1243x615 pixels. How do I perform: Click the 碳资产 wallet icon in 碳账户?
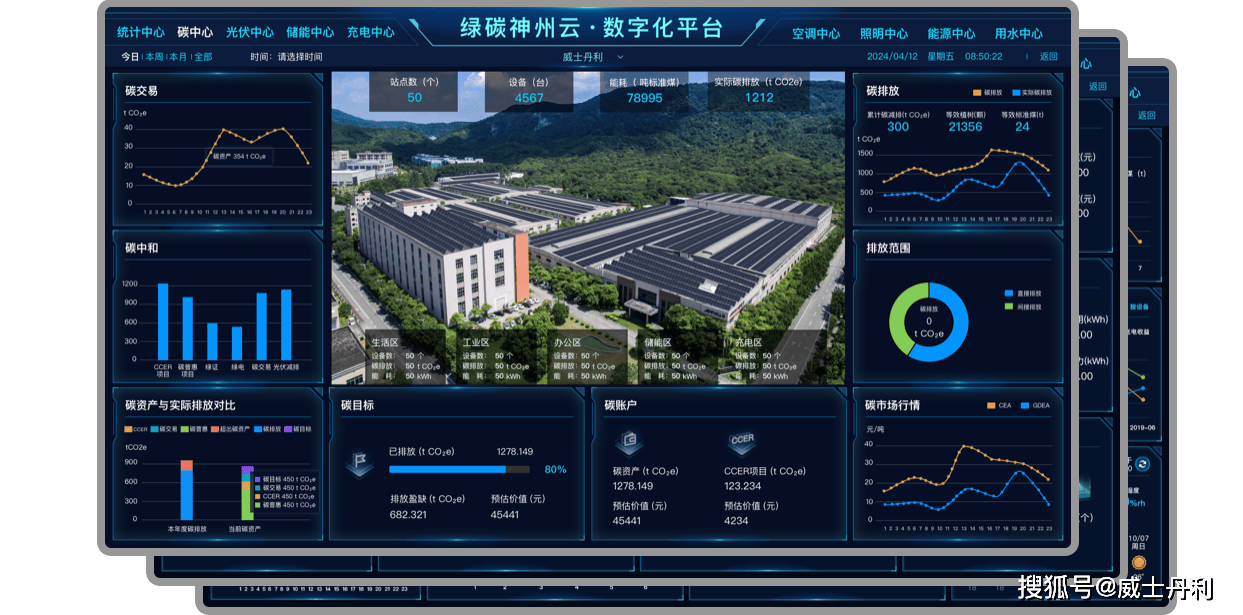[x=629, y=443]
